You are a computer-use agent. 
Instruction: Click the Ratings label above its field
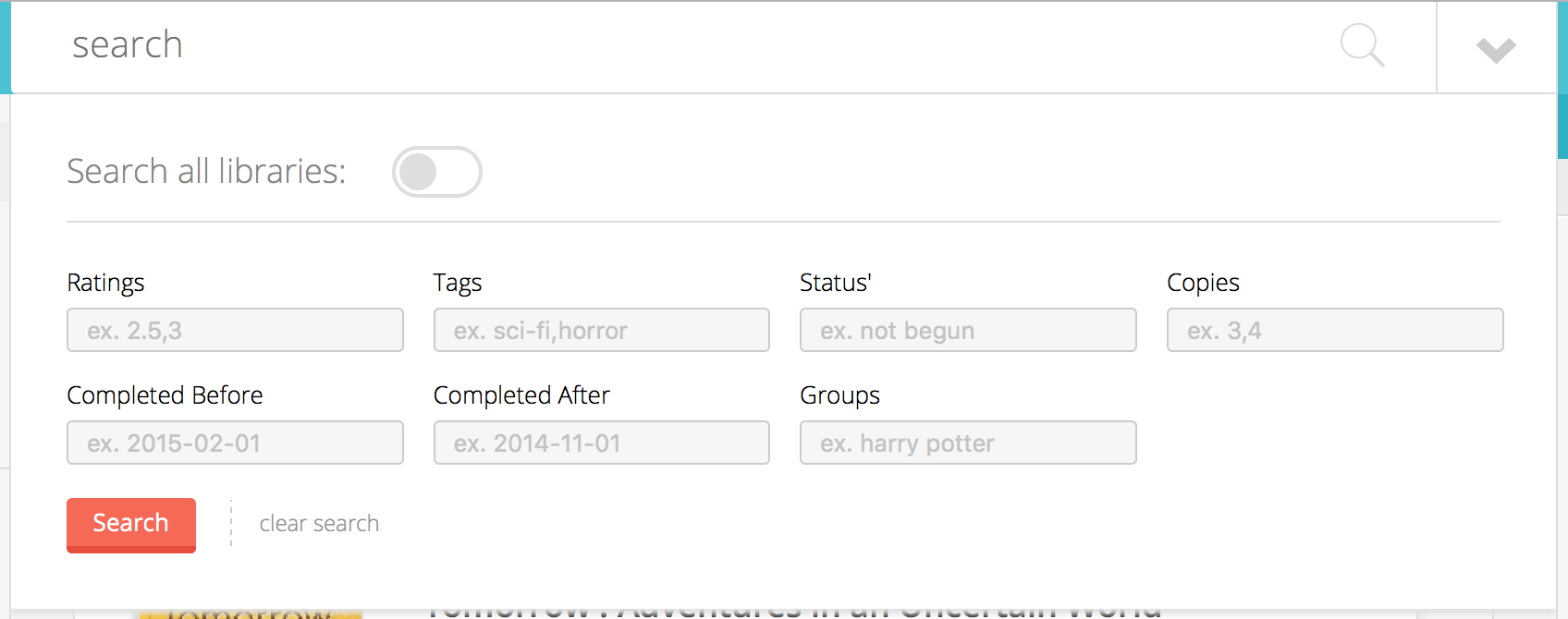tap(105, 283)
